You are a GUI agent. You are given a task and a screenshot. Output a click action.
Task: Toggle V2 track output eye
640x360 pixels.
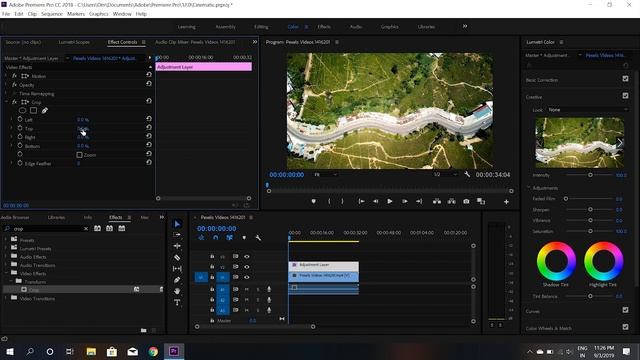pyautogui.click(x=247, y=267)
